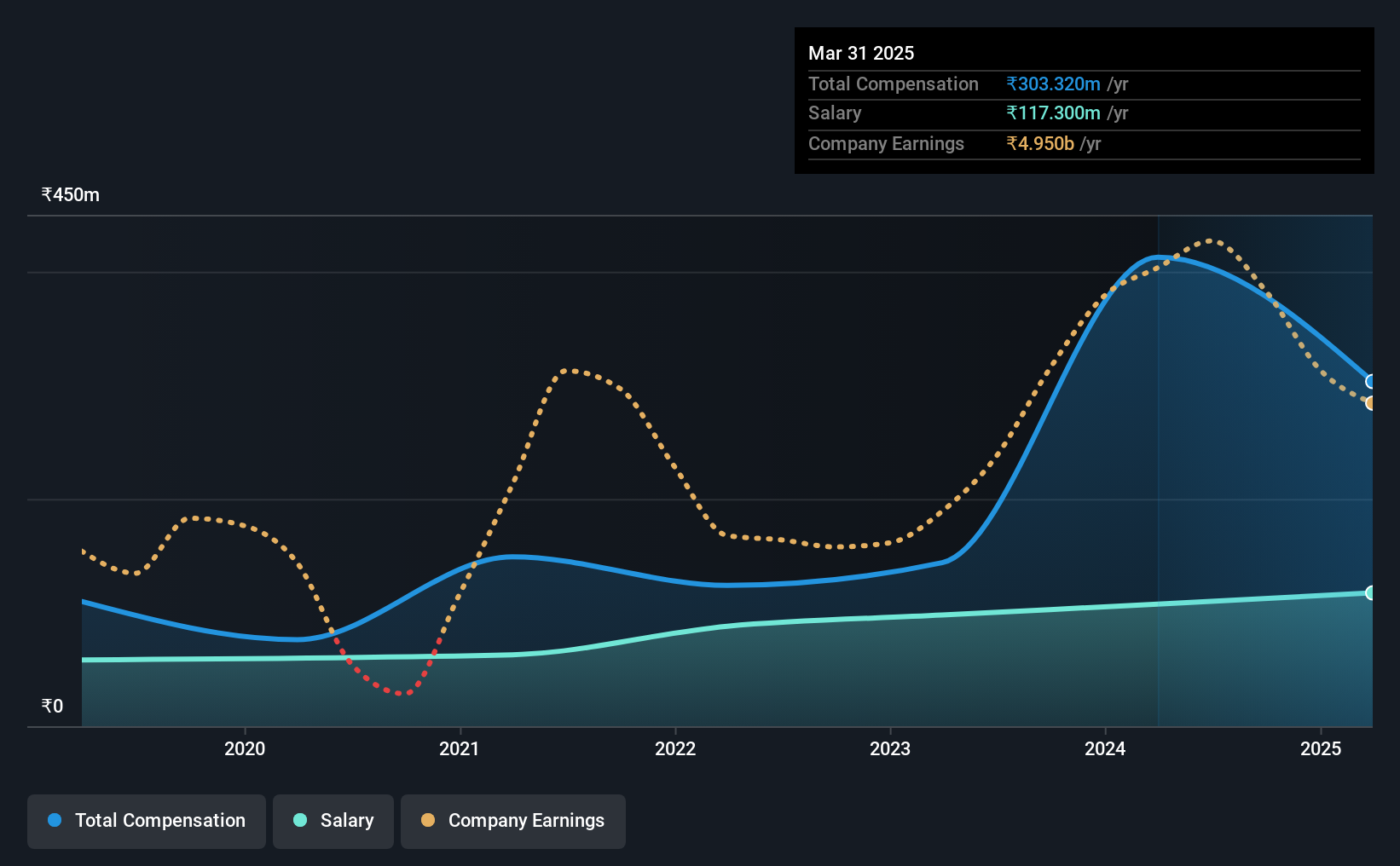Click the 2023 x-axis label
Screen dimensions: 1400x866
(x=890, y=748)
